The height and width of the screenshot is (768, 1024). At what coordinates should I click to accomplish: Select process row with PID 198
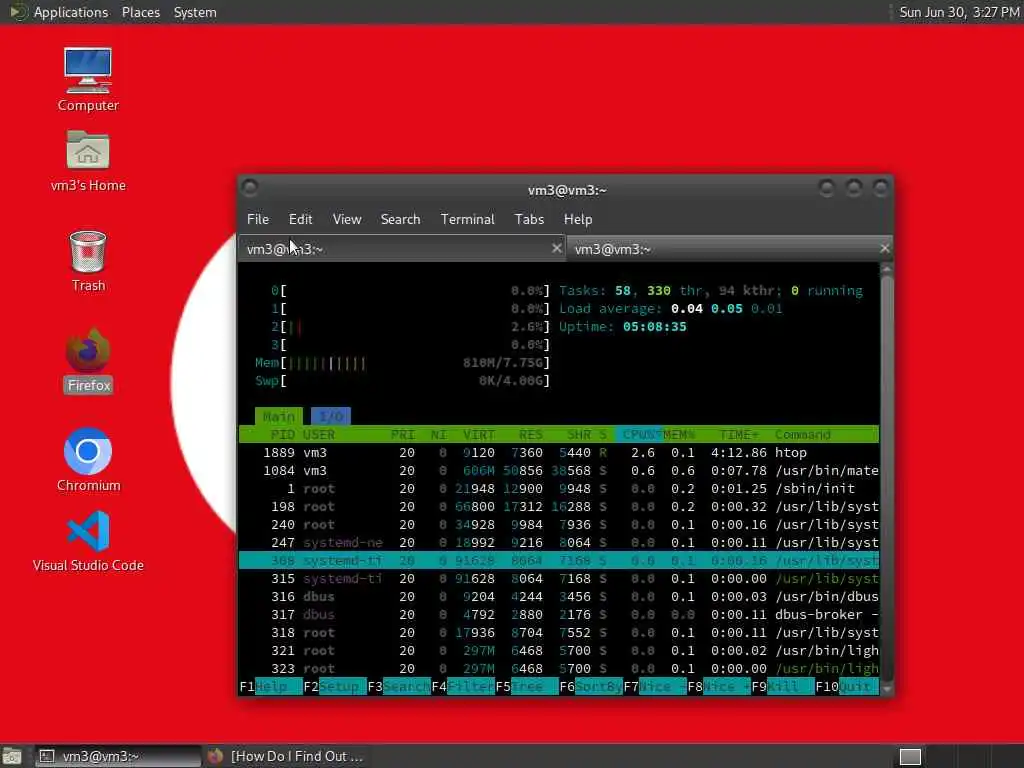tap(559, 507)
